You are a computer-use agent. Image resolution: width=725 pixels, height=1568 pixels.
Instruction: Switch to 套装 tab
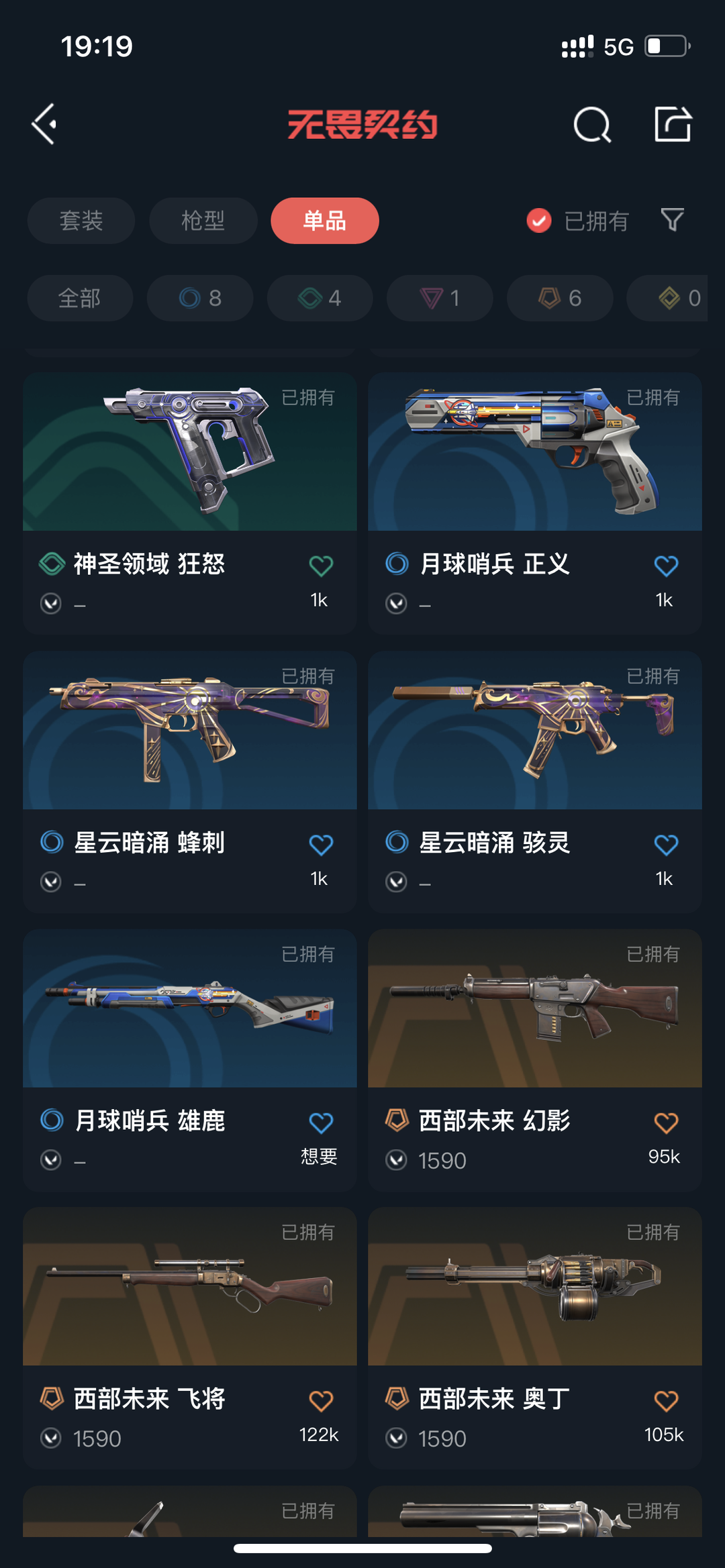click(81, 221)
